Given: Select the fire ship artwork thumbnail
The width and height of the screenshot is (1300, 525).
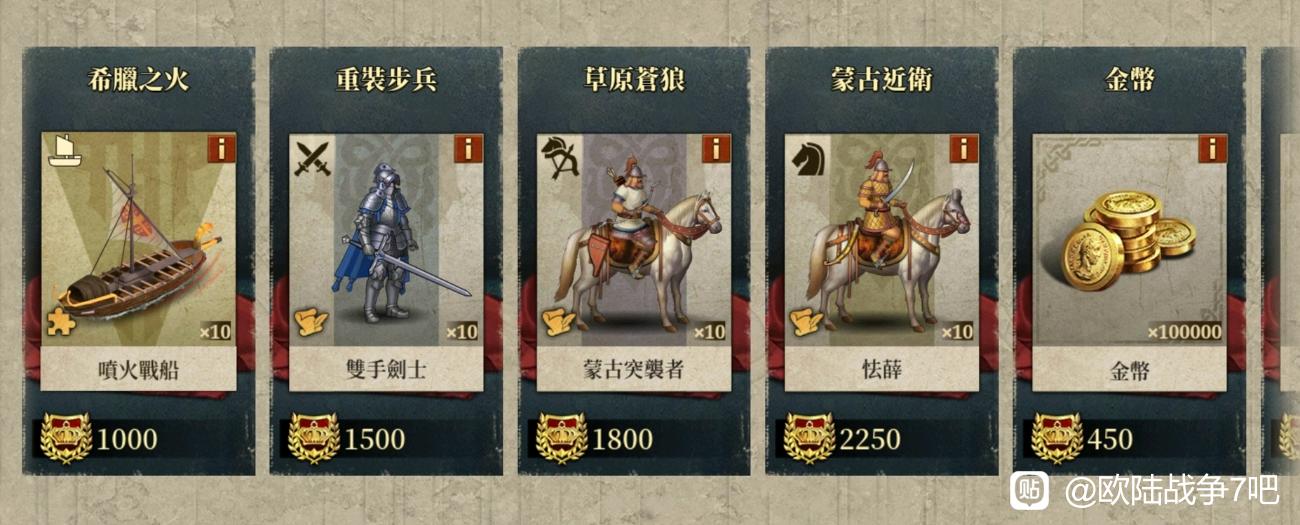Looking at the screenshot, I should click(x=139, y=239).
